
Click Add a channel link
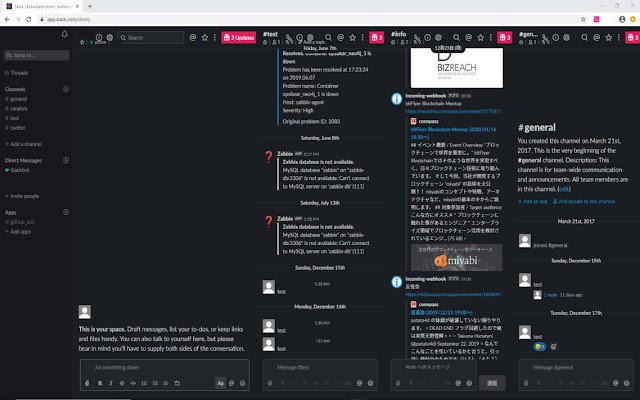tap(23, 144)
